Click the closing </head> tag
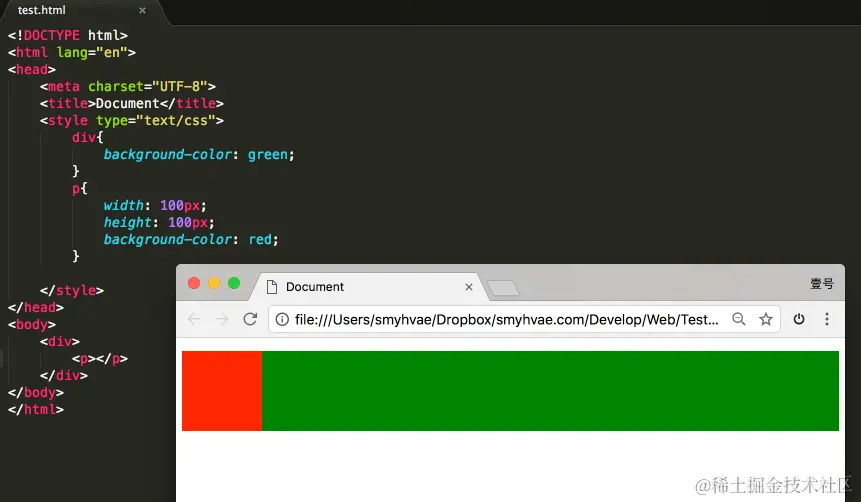This screenshot has height=502, width=861. [x=36, y=307]
